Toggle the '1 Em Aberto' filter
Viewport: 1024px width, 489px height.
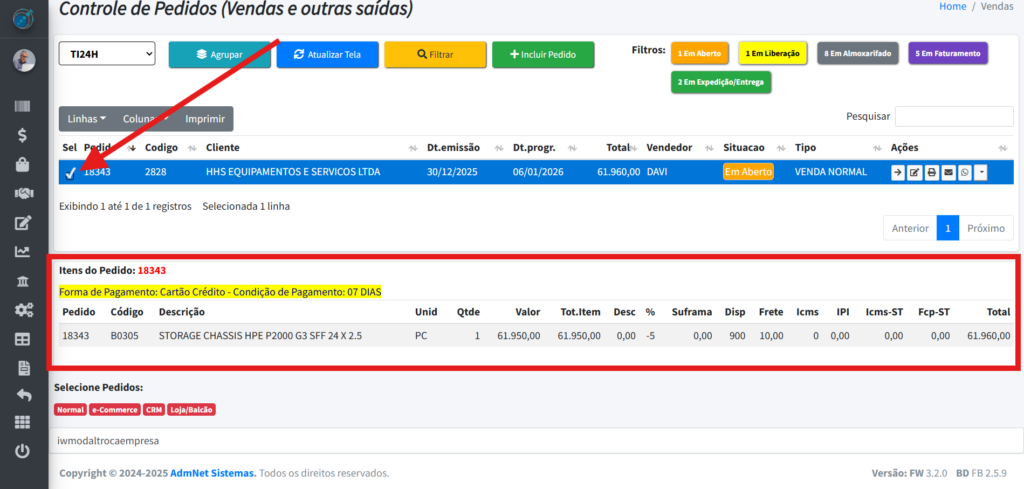click(700, 53)
